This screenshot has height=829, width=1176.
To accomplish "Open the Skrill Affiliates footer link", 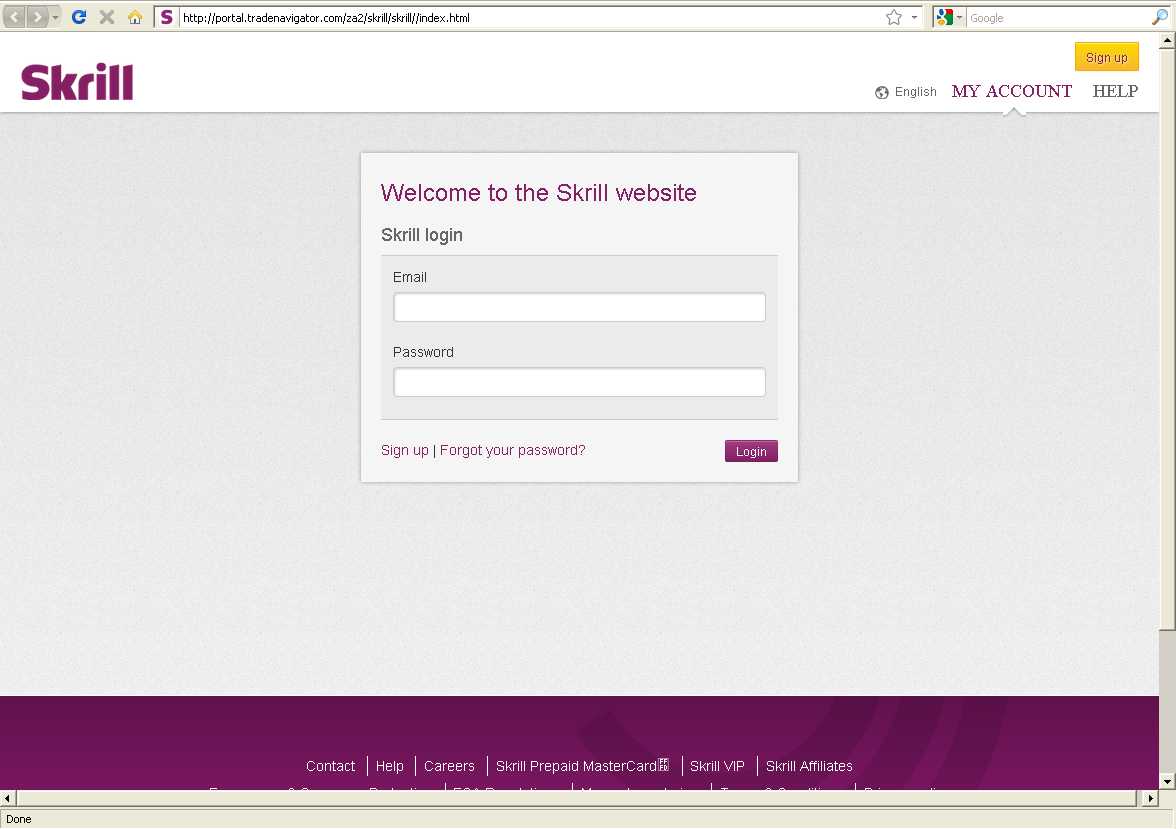I will [x=808, y=766].
